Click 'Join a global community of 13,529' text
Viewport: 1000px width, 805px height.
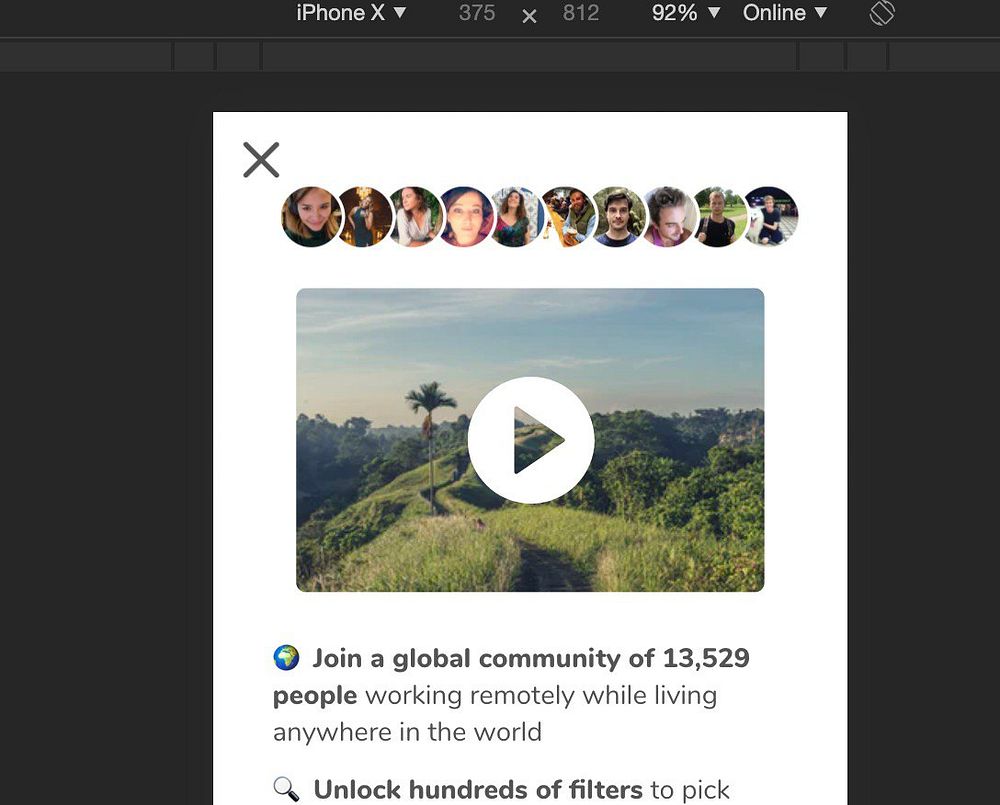click(531, 658)
